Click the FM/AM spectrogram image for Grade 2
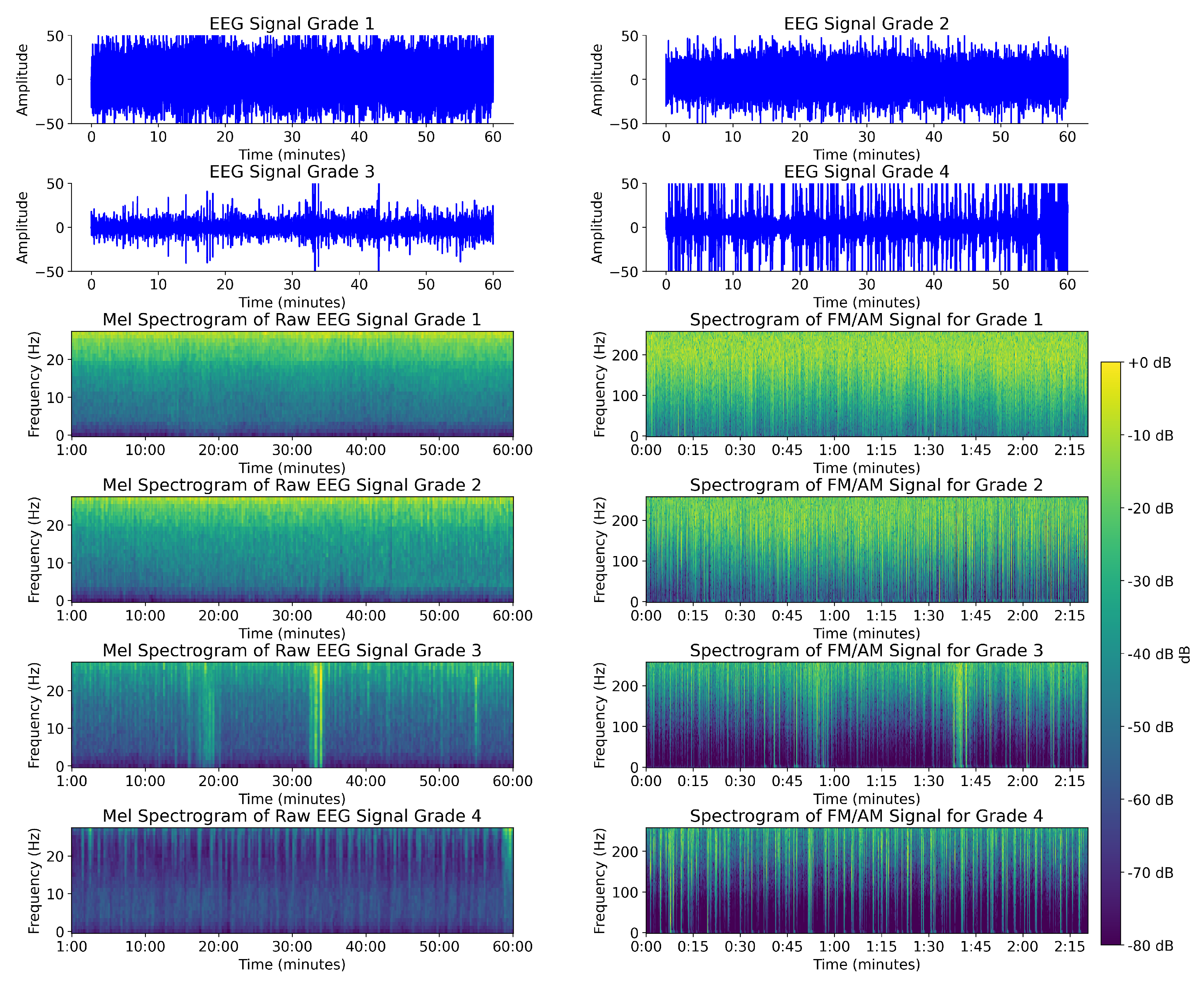The height and width of the screenshot is (987, 1204). pyautogui.click(x=867, y=549)
